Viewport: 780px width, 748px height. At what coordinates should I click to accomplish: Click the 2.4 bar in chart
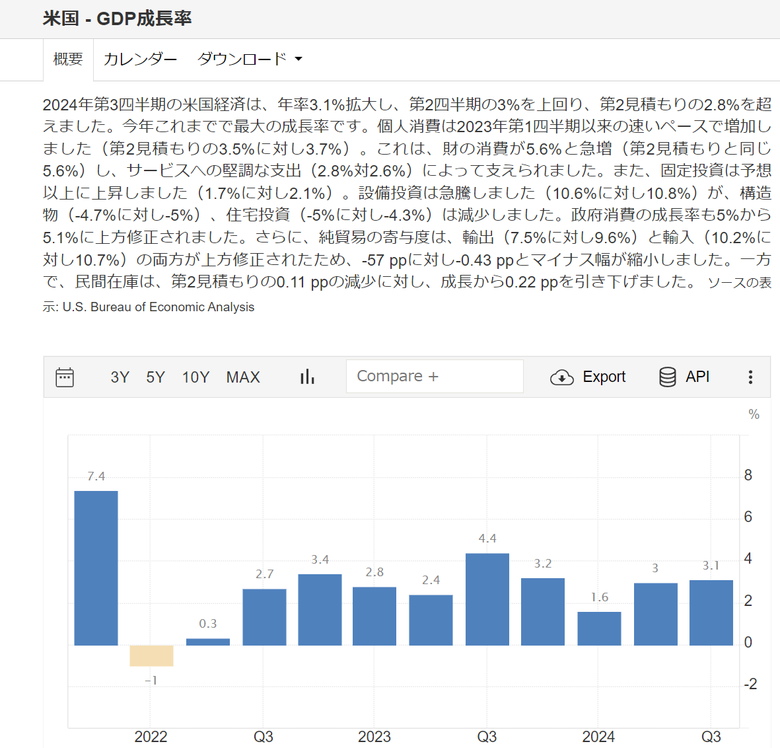tap(431, 620)
